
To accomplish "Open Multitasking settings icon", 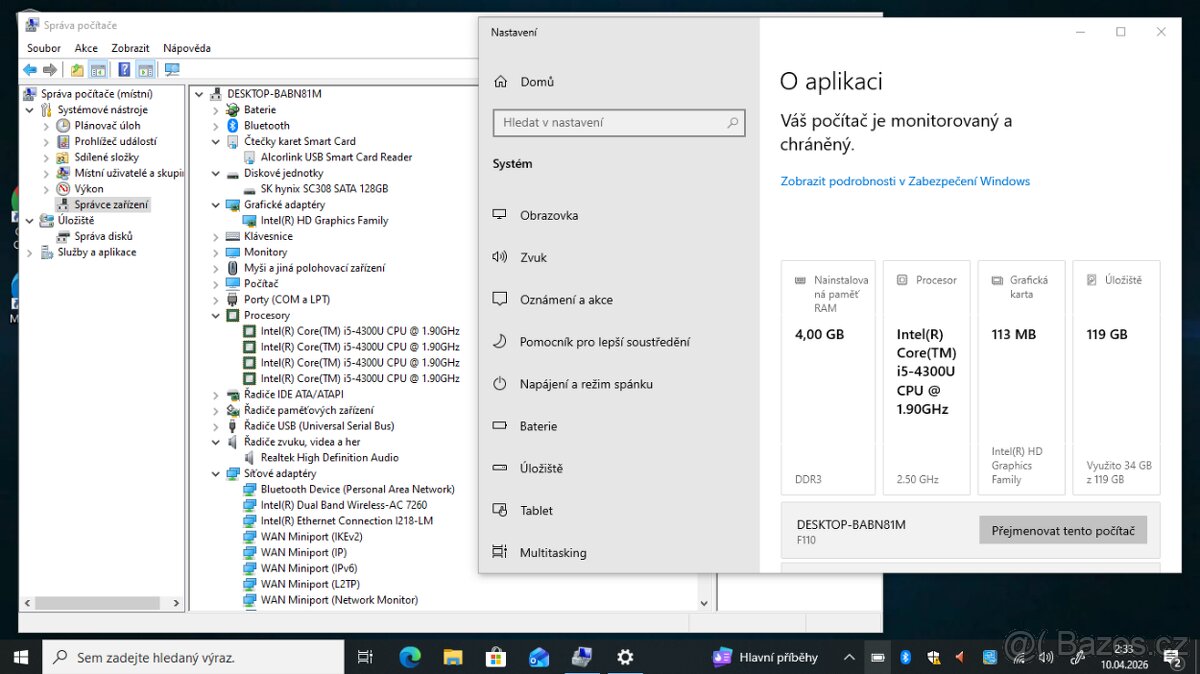I will [x=500, y=551].
